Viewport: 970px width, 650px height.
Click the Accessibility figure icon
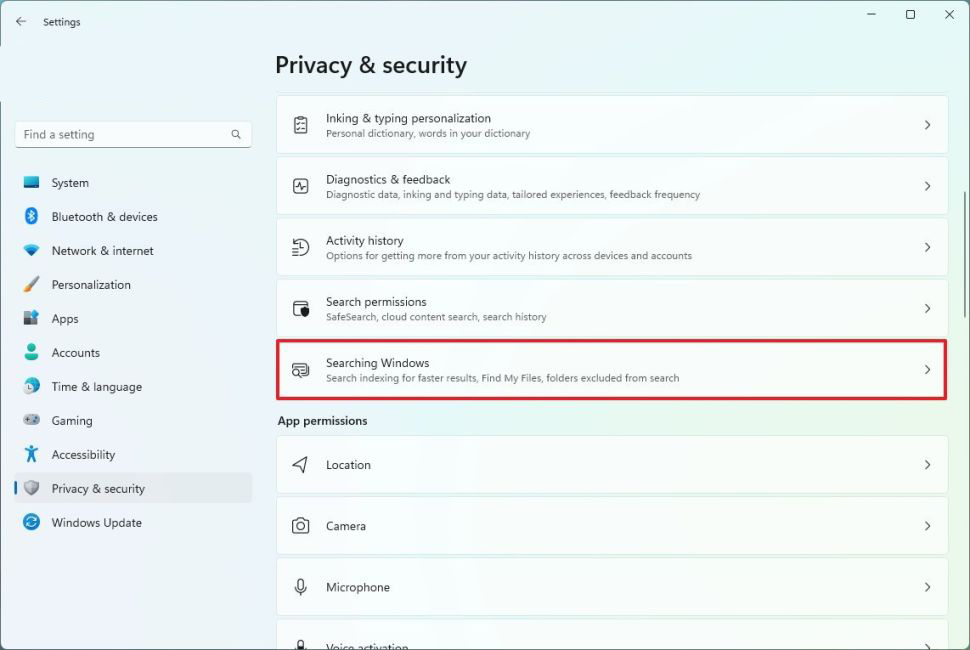tap(31, 455)
